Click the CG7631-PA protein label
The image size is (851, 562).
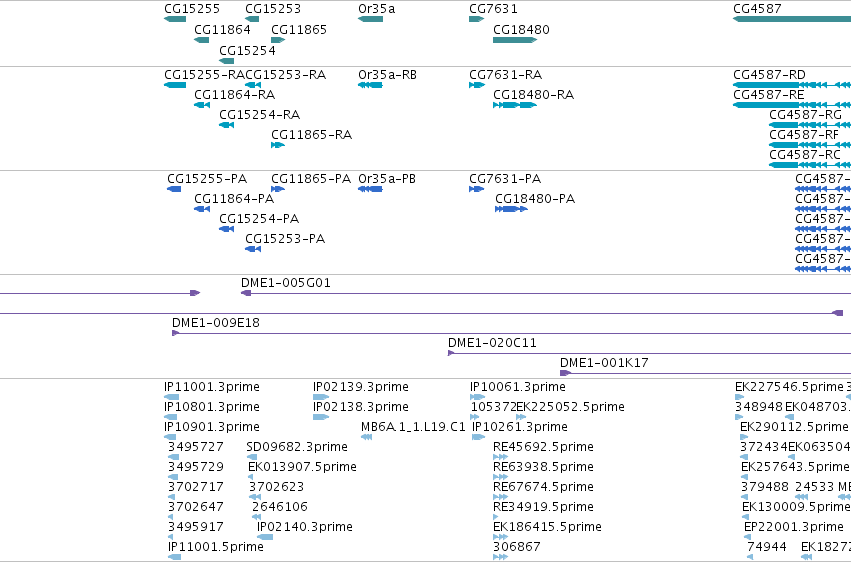click(505, 178)
